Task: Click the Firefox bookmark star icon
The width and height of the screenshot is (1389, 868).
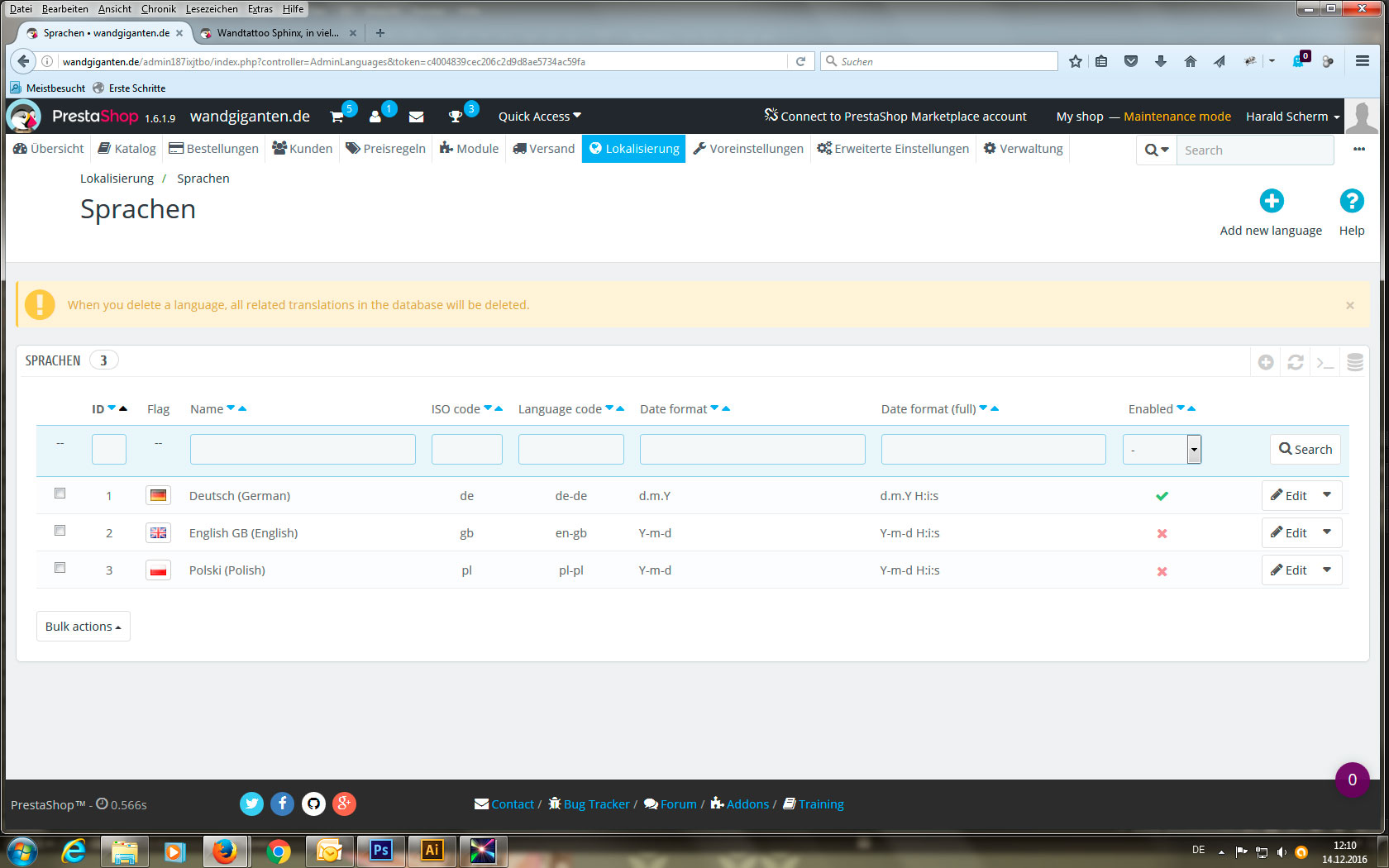Action: [x=1075, y=61]
